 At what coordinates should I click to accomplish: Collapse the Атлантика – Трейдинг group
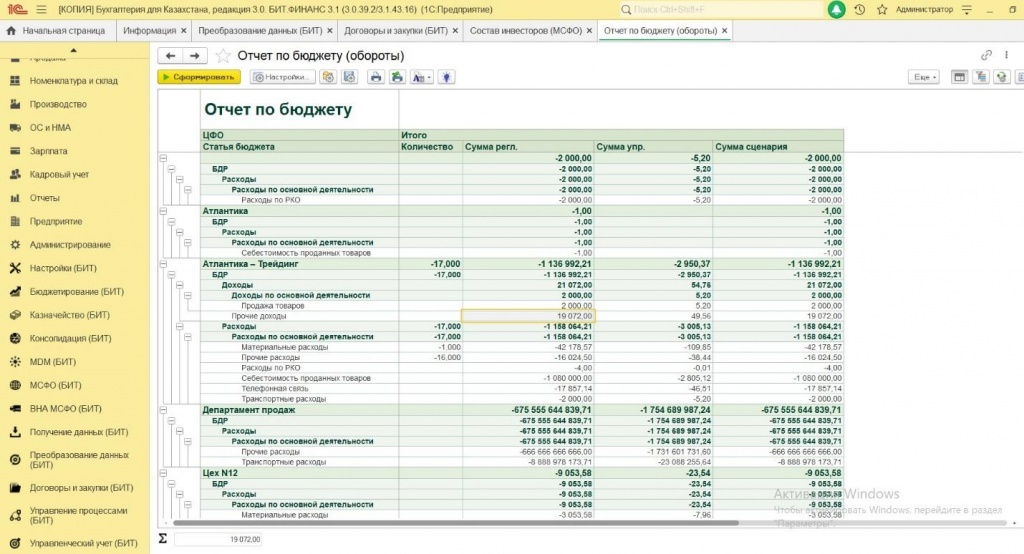click(163, 264)
